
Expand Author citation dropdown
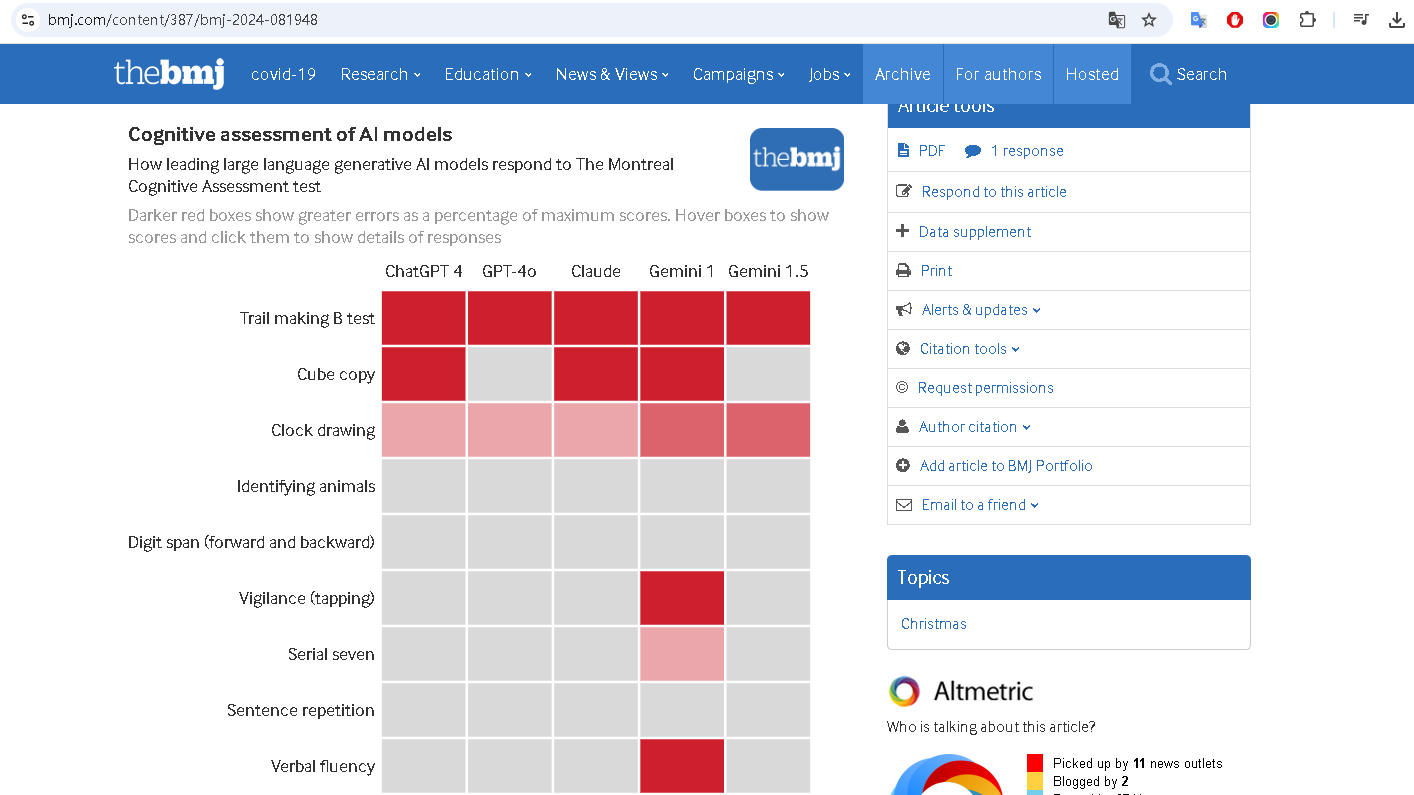(975, 427)
